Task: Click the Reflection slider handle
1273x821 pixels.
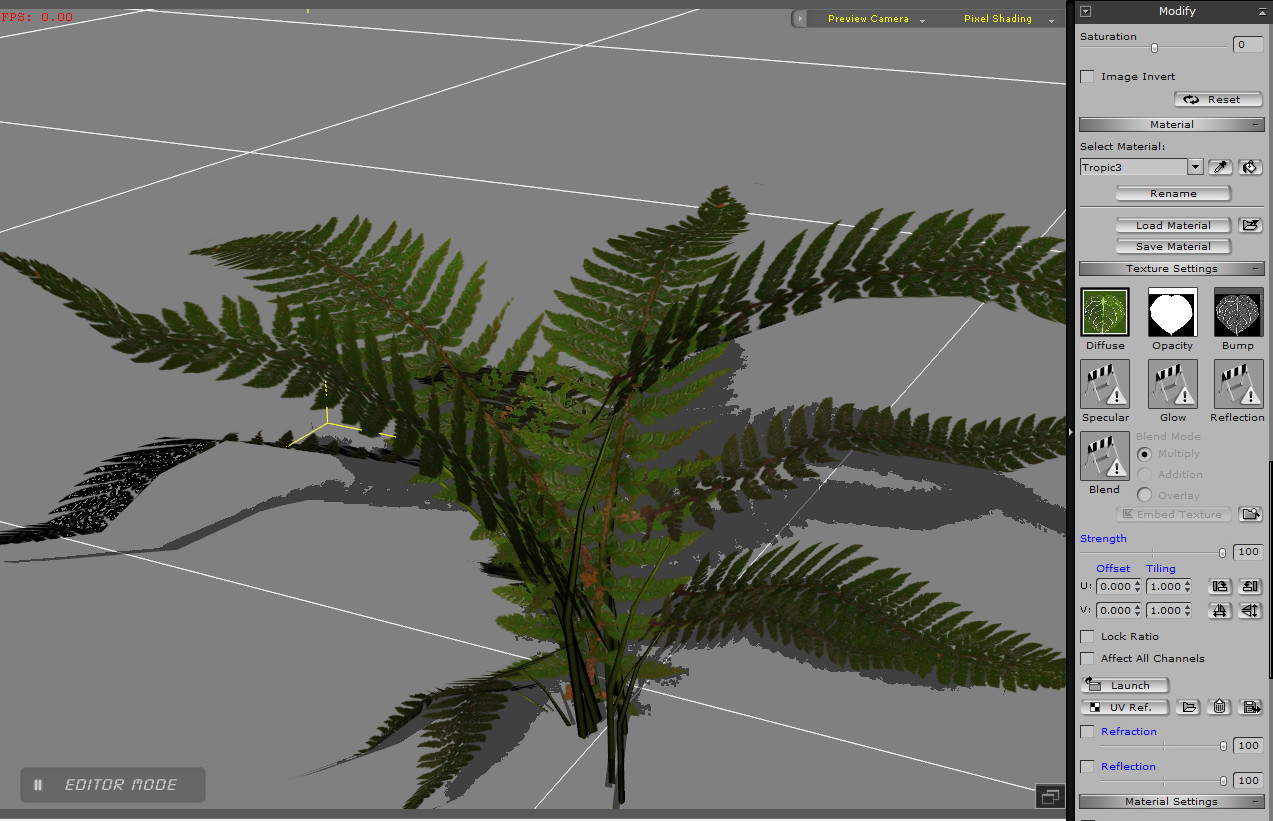Action: (x=1223, y=780)
